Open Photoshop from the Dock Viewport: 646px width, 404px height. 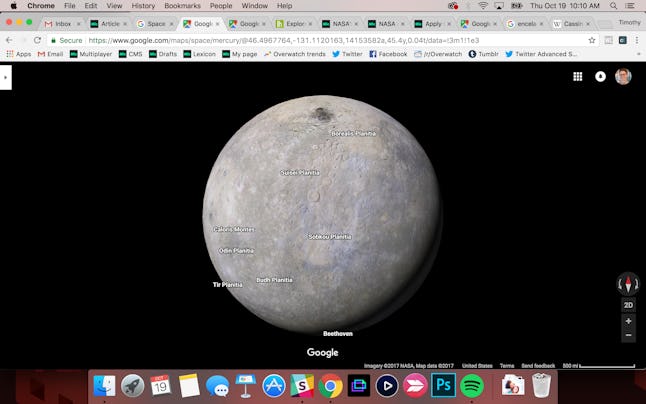click(x=443, y=385)
